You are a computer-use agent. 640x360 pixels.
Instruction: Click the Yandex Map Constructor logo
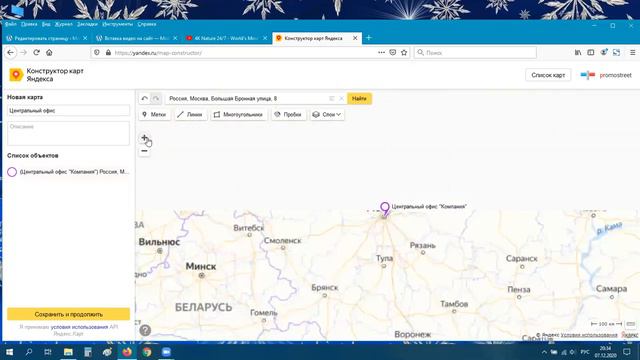coord(16,75)
